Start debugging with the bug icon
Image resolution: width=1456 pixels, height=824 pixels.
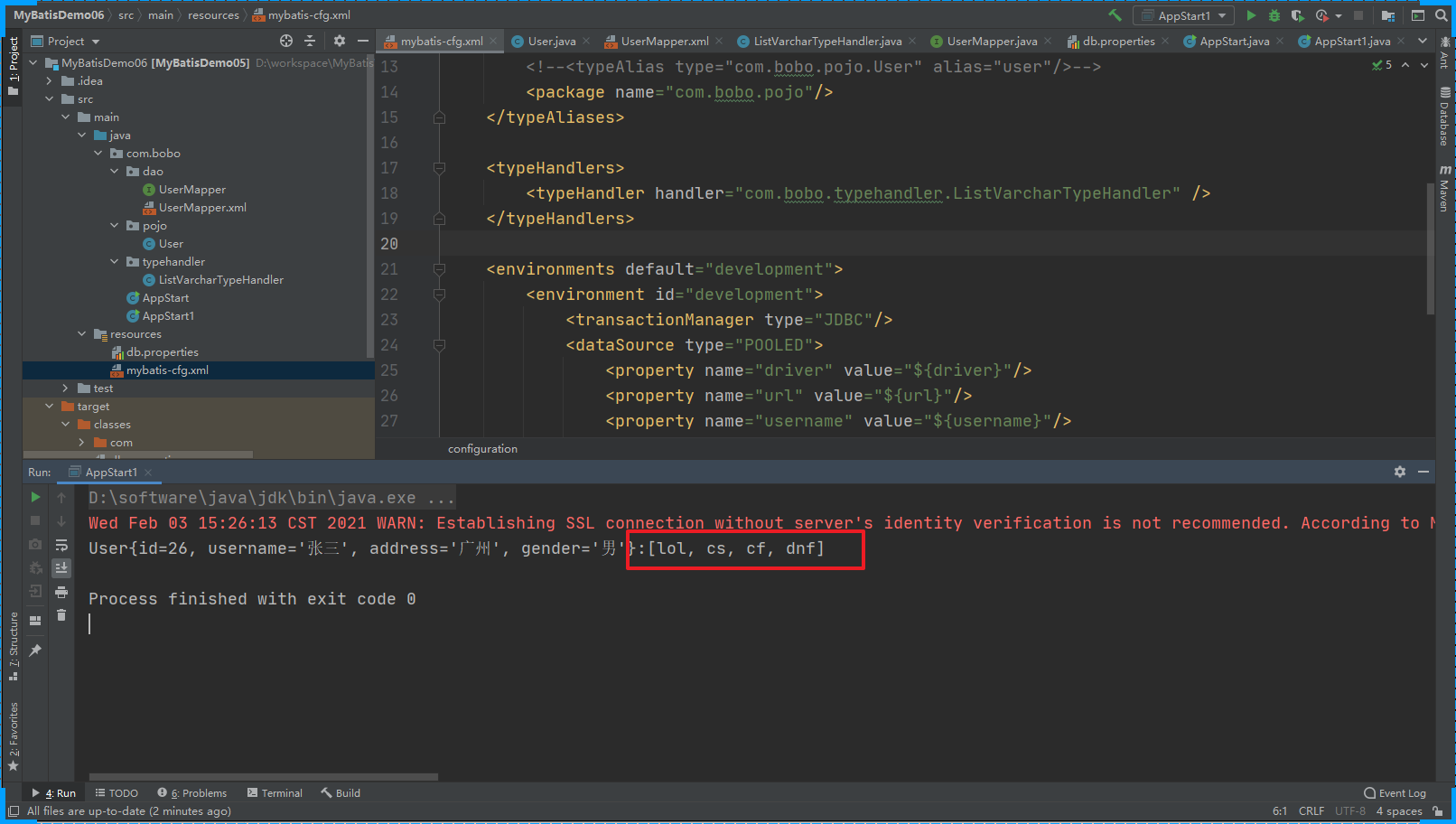click(x=1274, y=15)
